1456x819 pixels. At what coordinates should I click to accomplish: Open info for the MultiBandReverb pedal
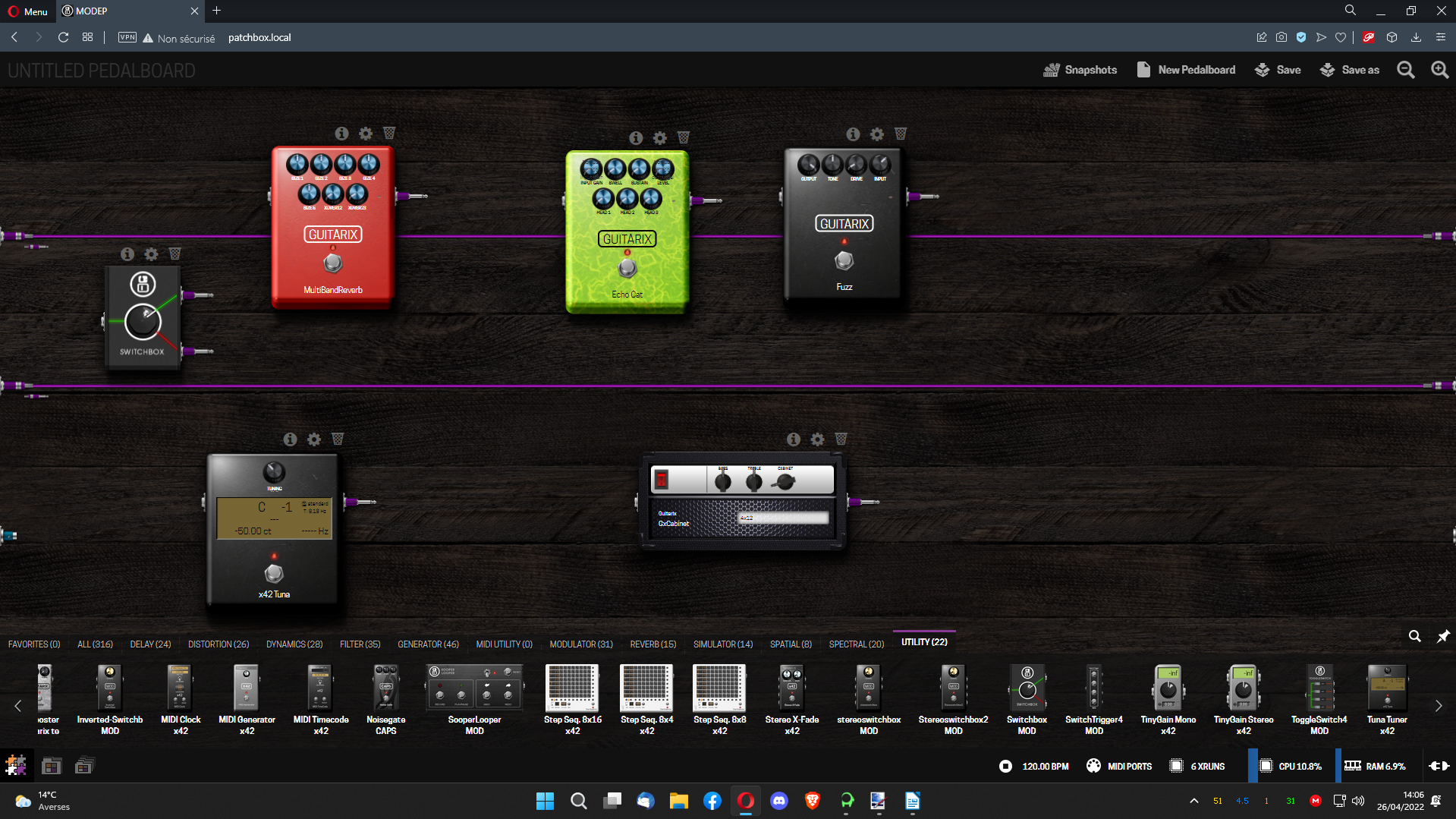[x=342, y=134]
